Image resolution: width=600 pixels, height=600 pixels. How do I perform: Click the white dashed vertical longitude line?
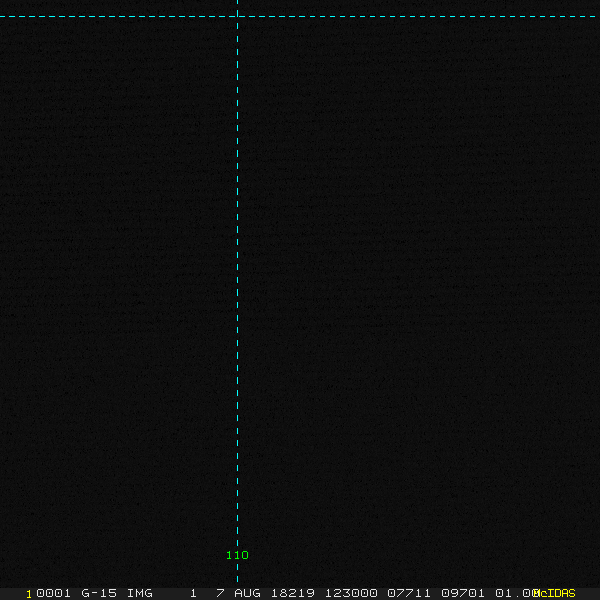[237, 300]
